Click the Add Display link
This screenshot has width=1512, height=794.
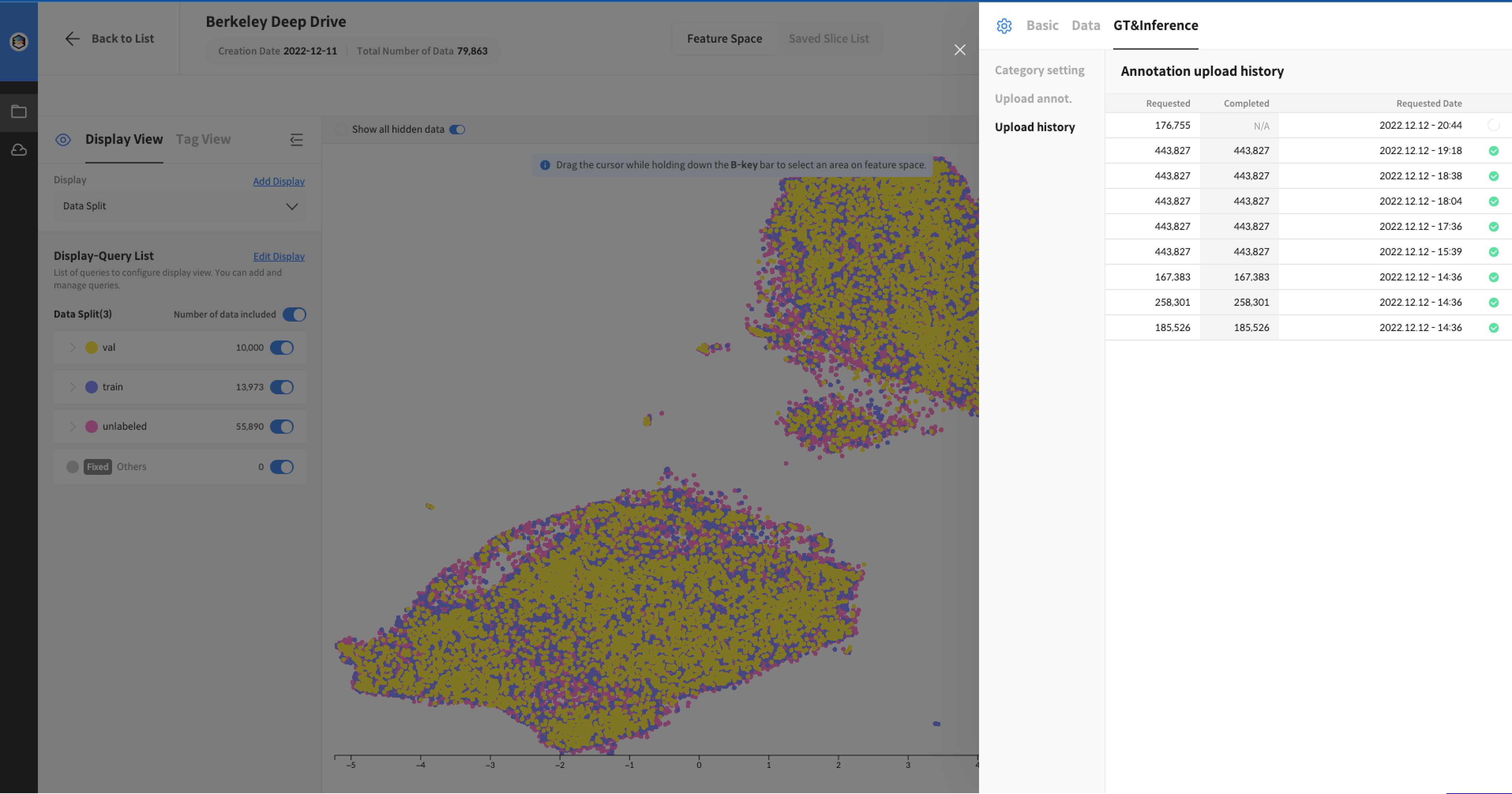279,181
